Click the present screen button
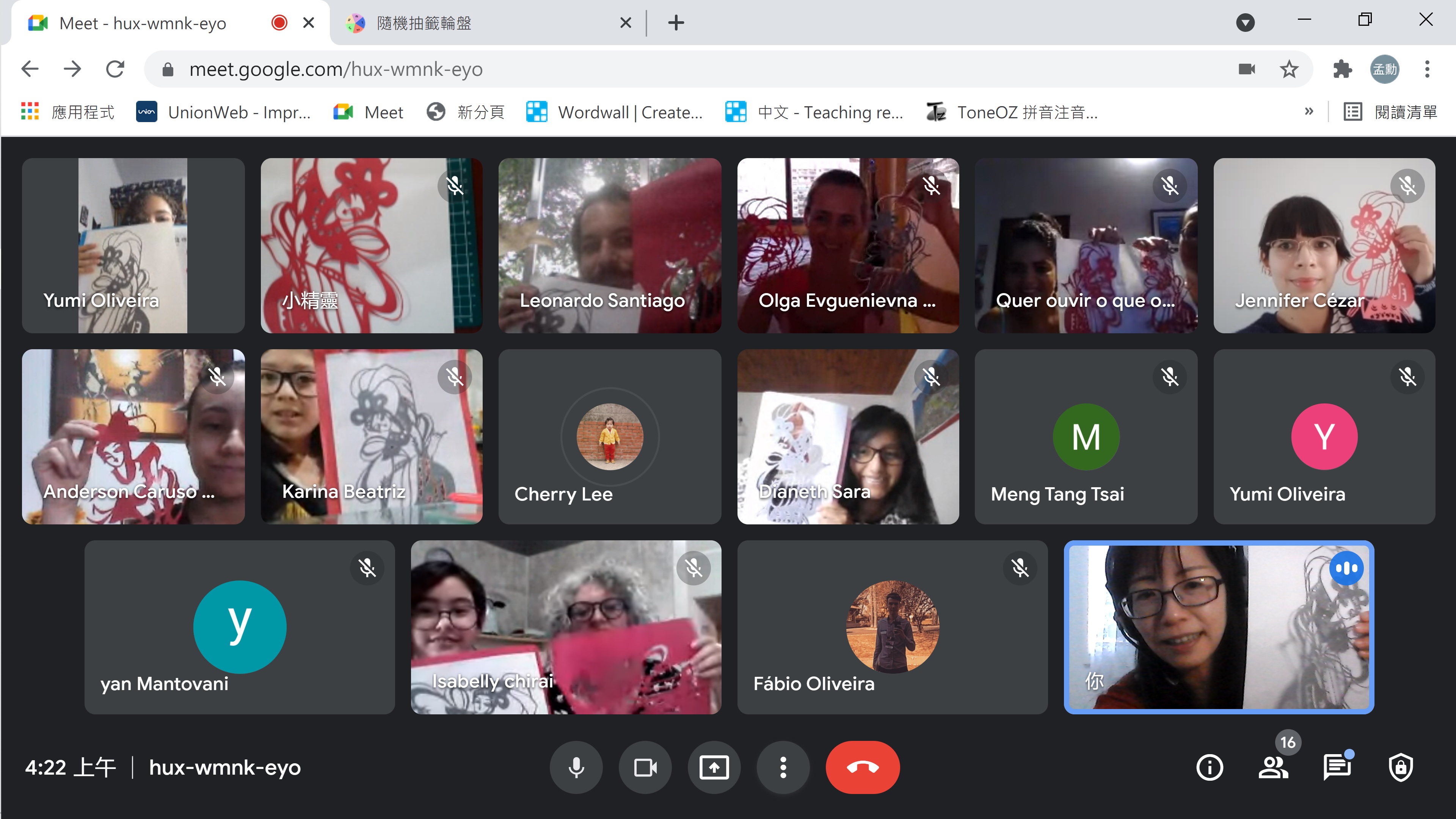This screenshot has width=1456, height=819. [x=714, y=767]
